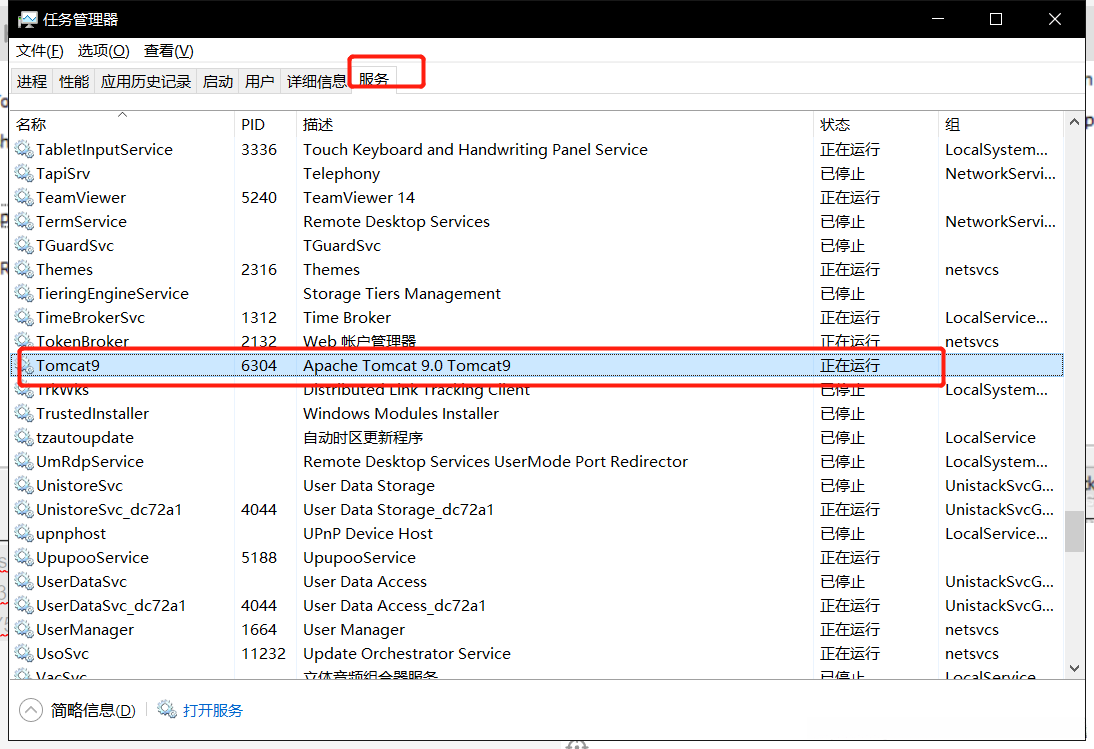Click PID 11232 in the UsoSvc row
This screenshot has width=1094, height=749.
(264, 653)
